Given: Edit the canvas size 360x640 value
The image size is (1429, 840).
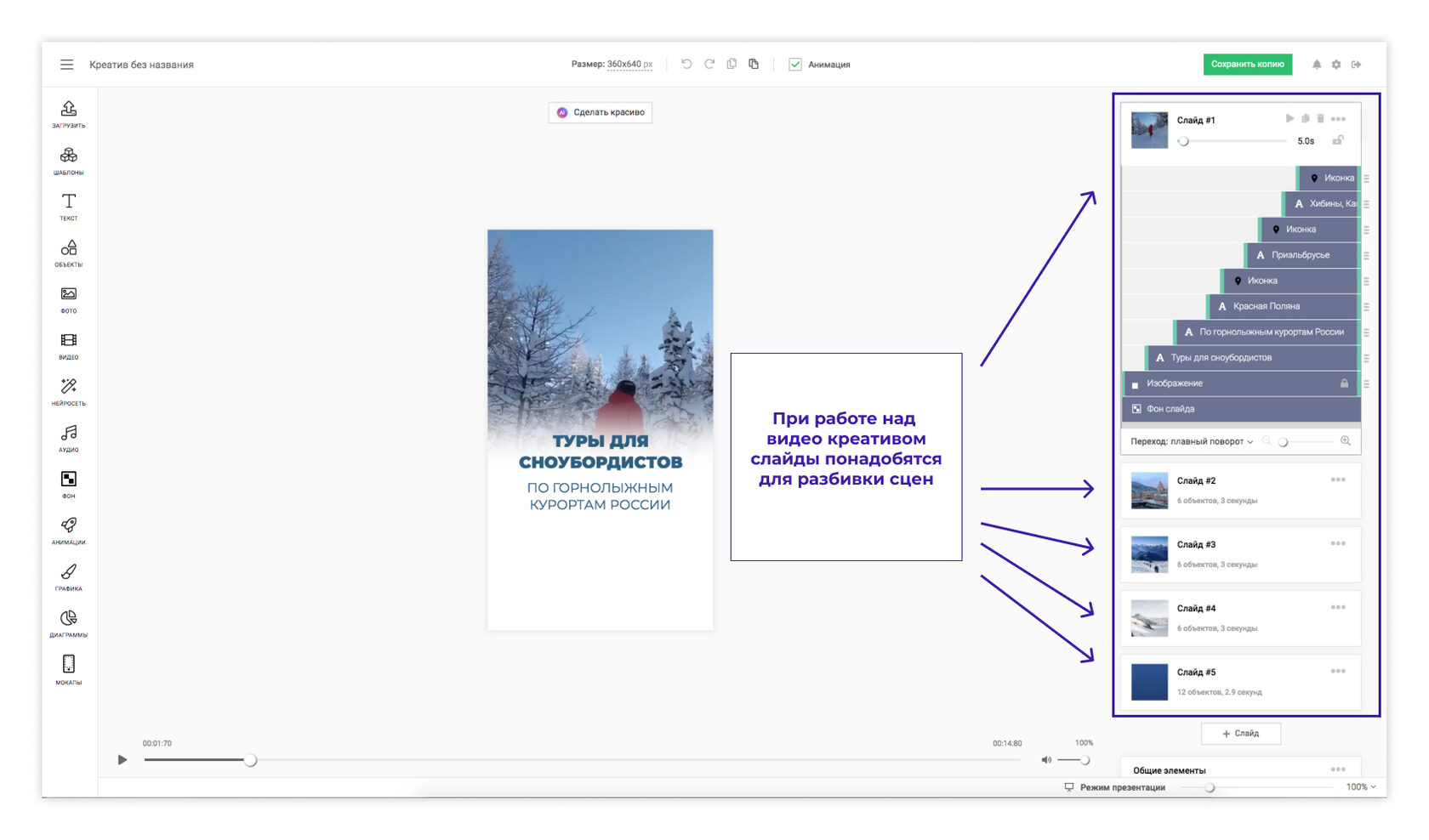Looking at the screenshot, I should click(x=629, y=65).
